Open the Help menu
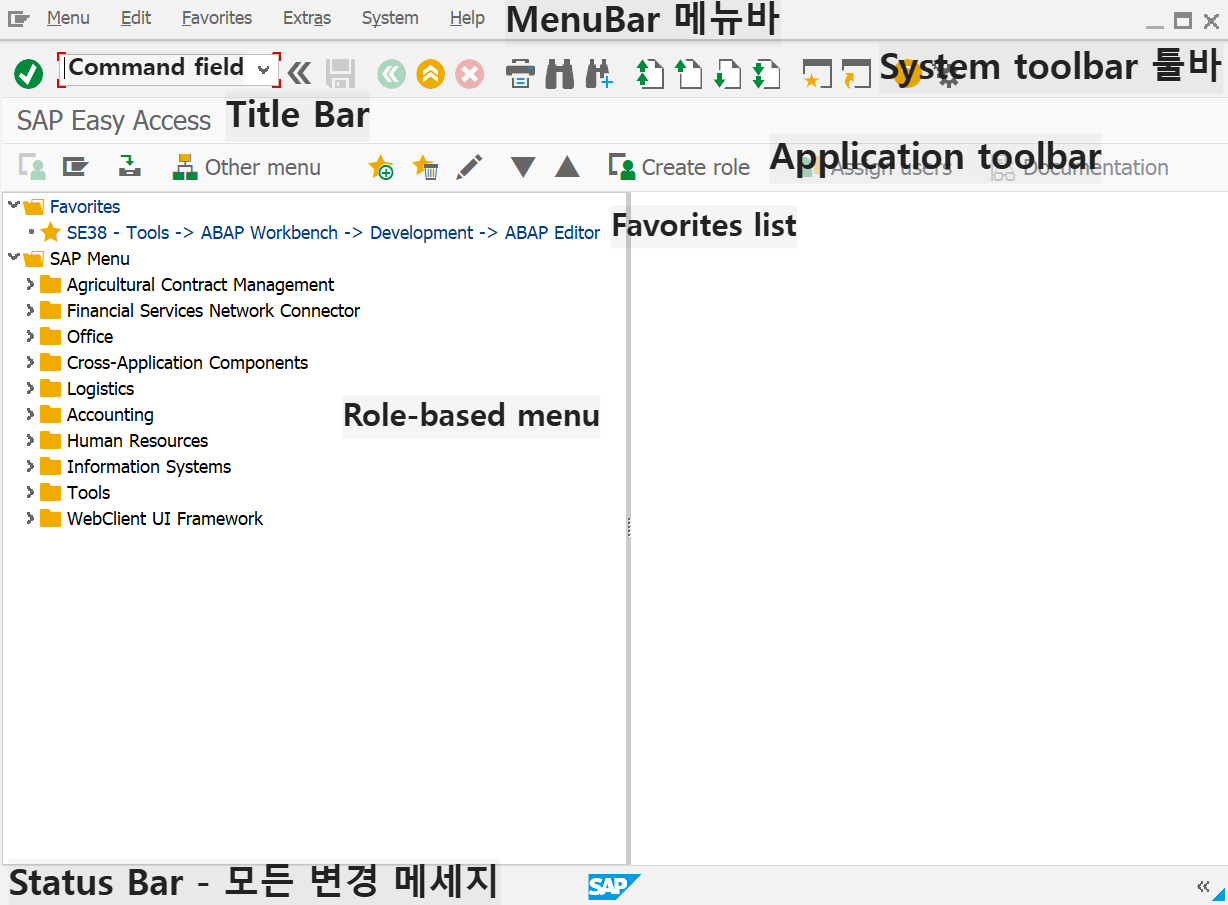Screen dimensions: 1228x905 [467, 18]
